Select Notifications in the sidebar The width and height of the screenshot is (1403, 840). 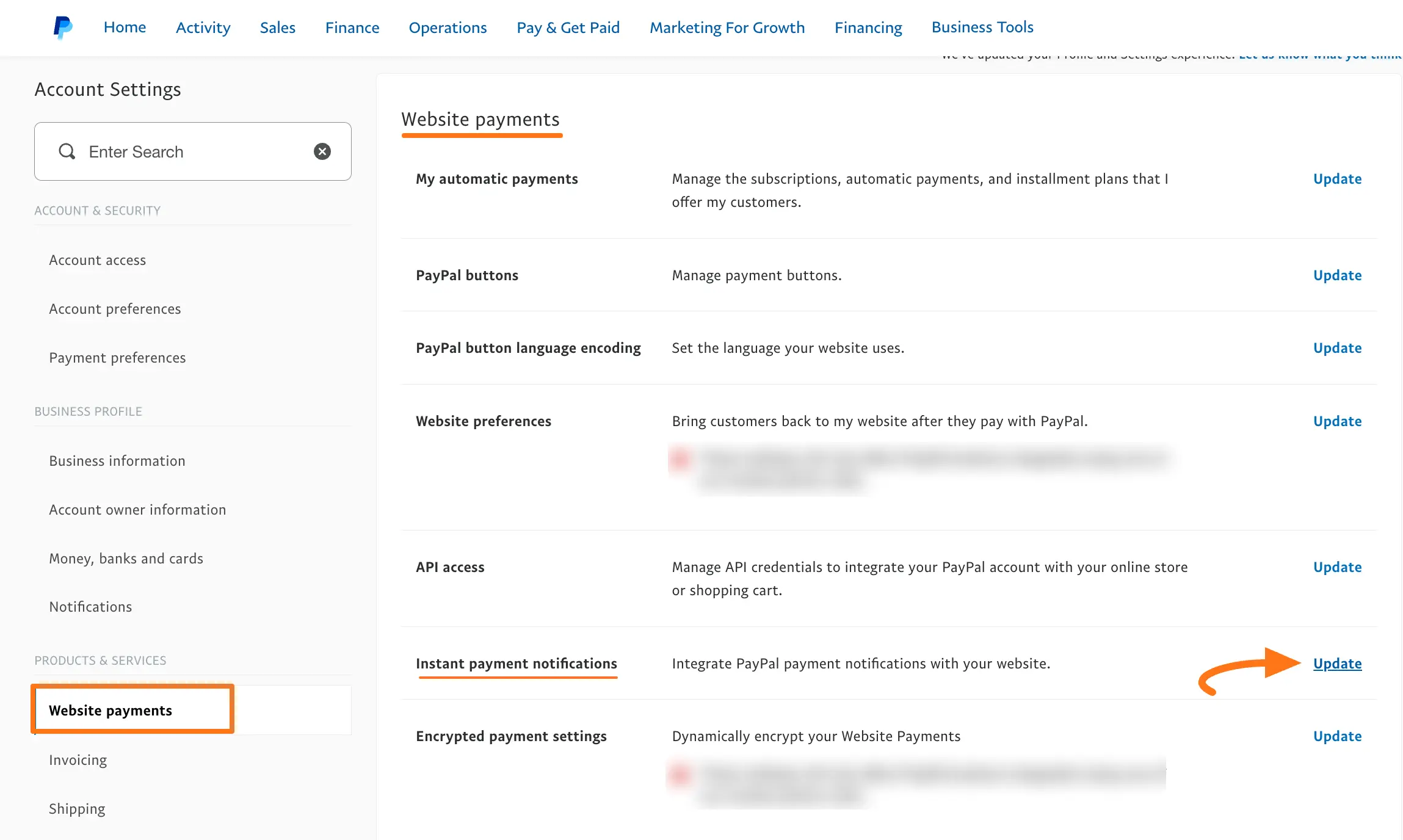[x=90, y=606]
